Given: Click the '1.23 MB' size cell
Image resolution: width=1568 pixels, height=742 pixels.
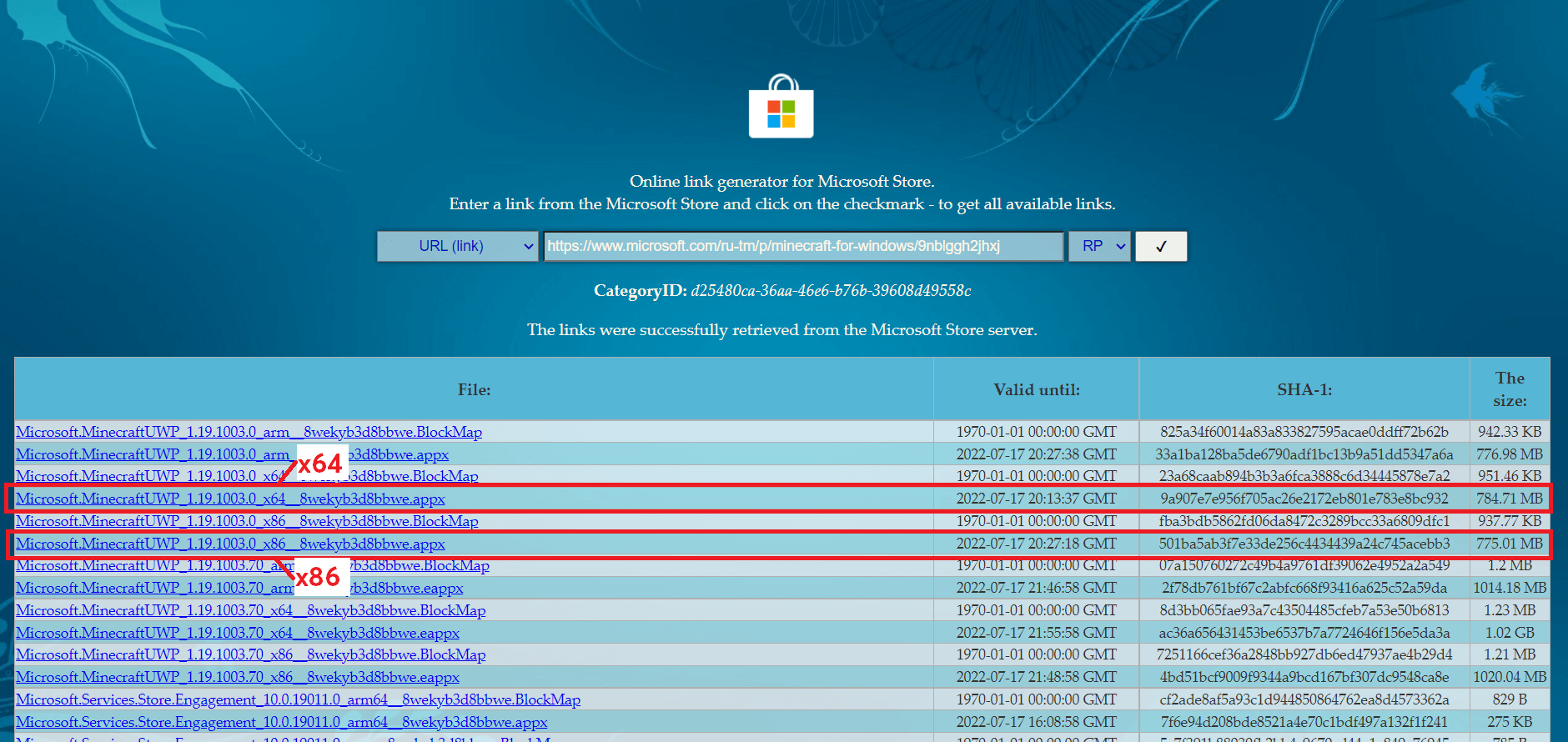Looking at the screenshot, I should pos(1510,610).
